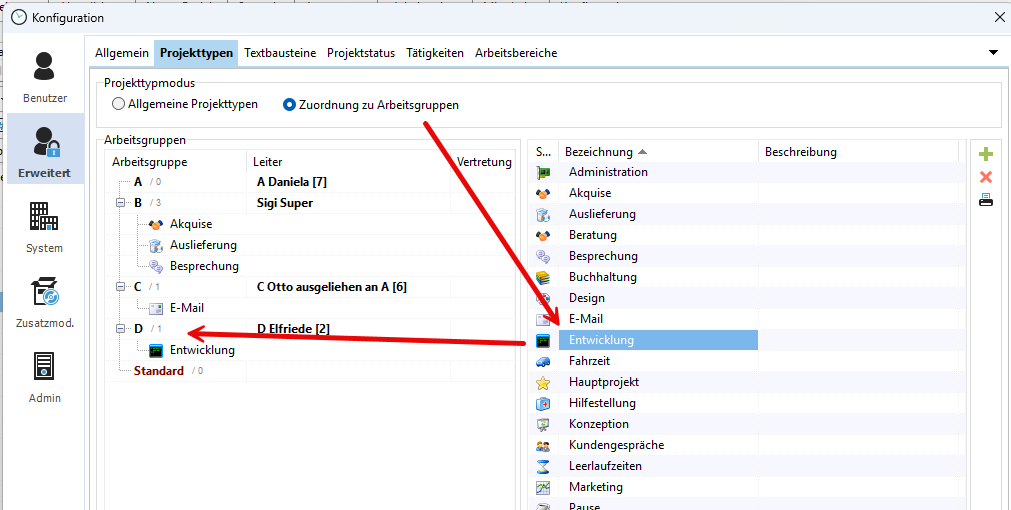Collapse work group B tree node
1011x510 pixels.
pyautogui.click(x=121, y=203)
